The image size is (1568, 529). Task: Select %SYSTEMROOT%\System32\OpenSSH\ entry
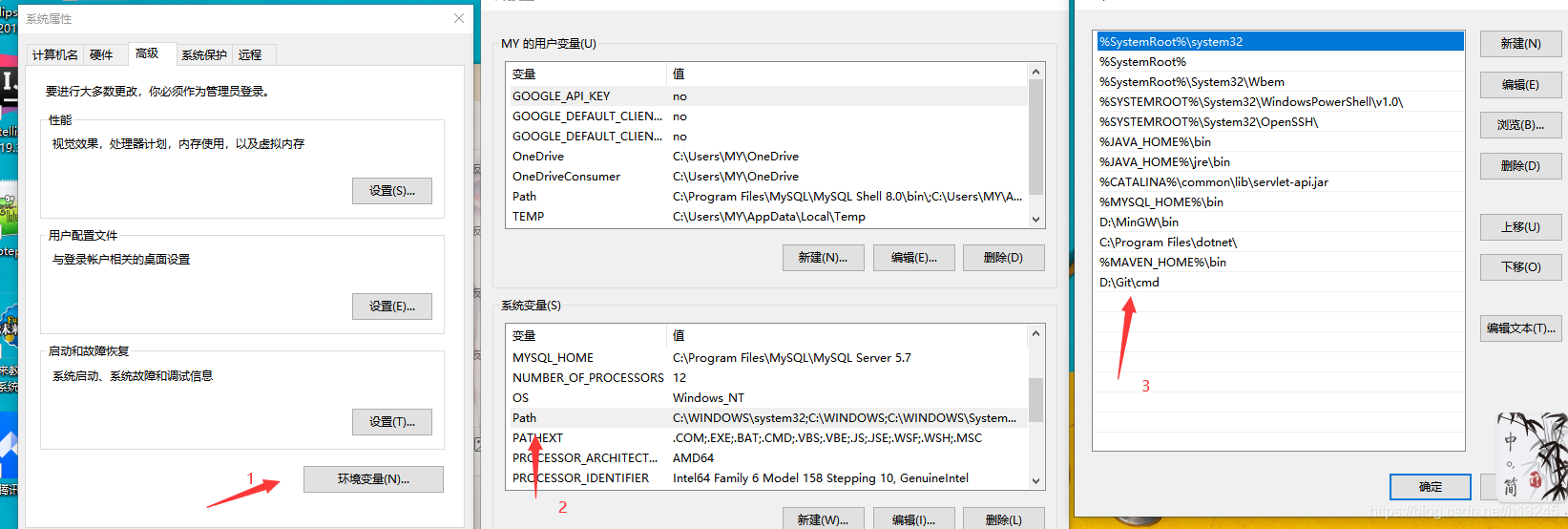tap(1279, 122)
